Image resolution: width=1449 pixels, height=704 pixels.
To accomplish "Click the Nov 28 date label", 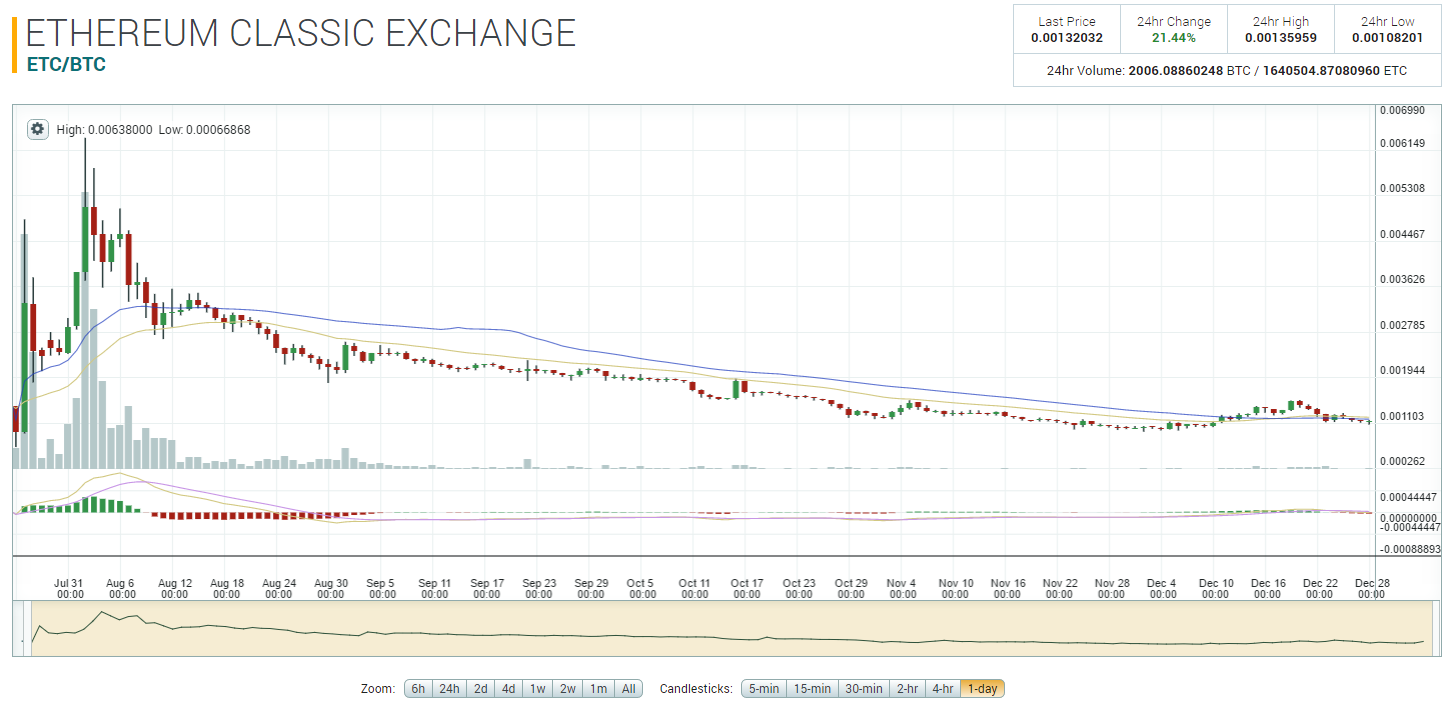I will click(x=1111, y=588).
